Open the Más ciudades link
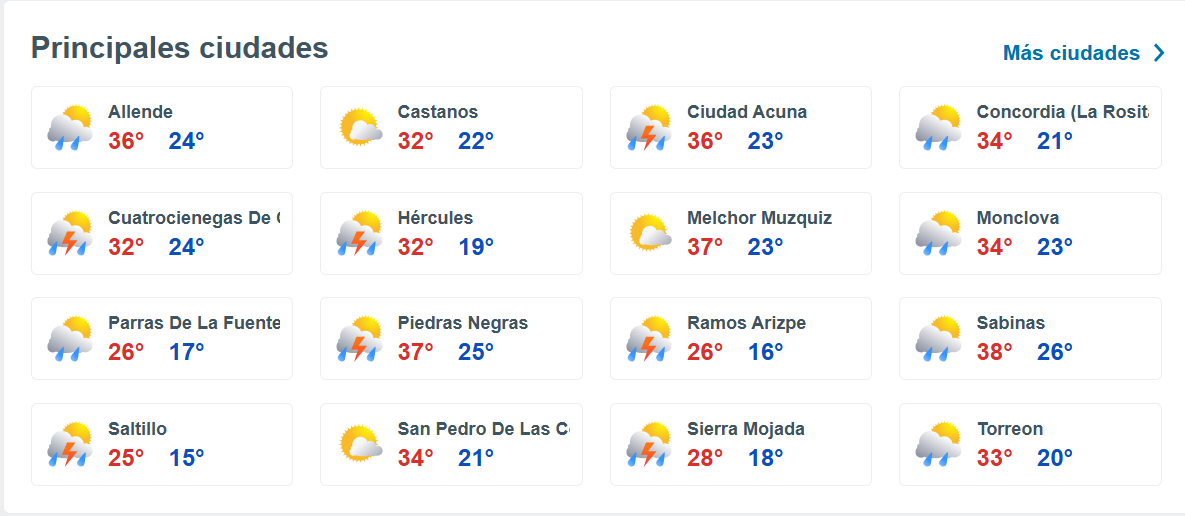This screenshot has width=1185, height=516. point(1071,53)
